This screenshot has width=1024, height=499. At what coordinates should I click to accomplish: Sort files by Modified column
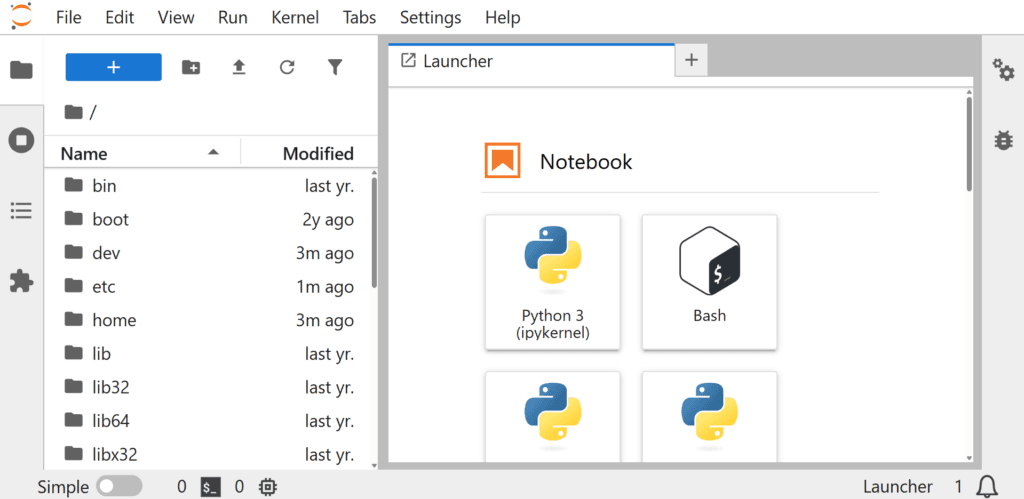(x=309, y=154)
